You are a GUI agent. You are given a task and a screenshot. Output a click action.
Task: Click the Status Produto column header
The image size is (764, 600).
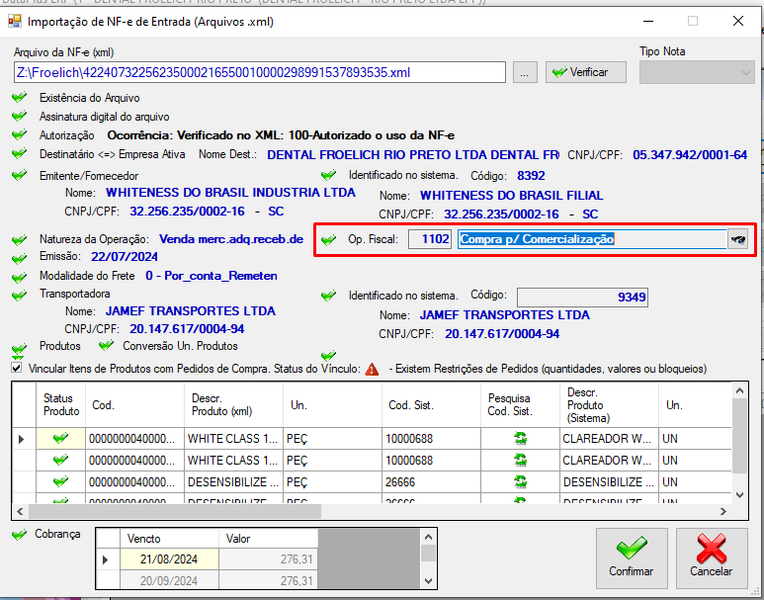pos(61,405)
